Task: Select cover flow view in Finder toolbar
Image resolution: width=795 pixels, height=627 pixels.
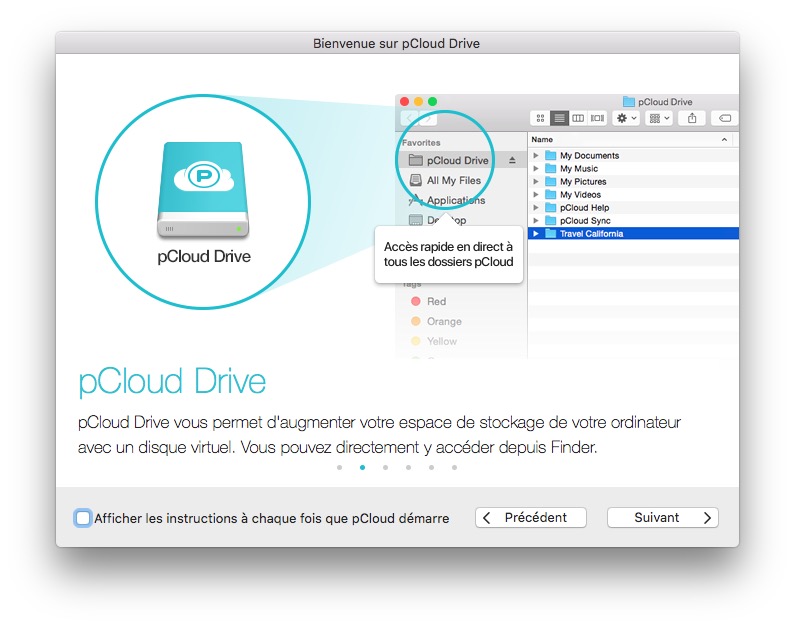Action: 597,118
